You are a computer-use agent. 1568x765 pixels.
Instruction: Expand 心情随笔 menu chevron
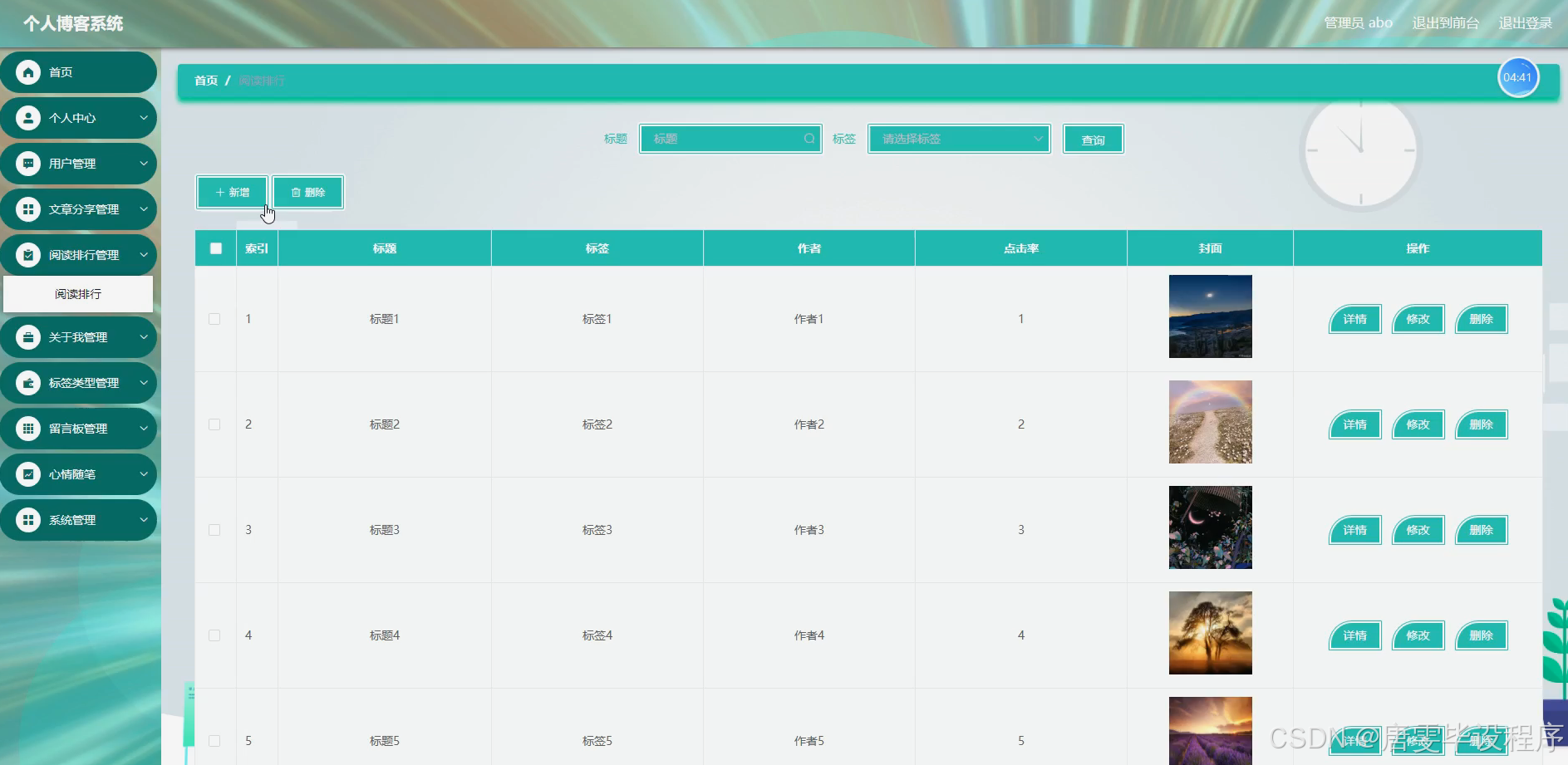[x=143, y=474]
